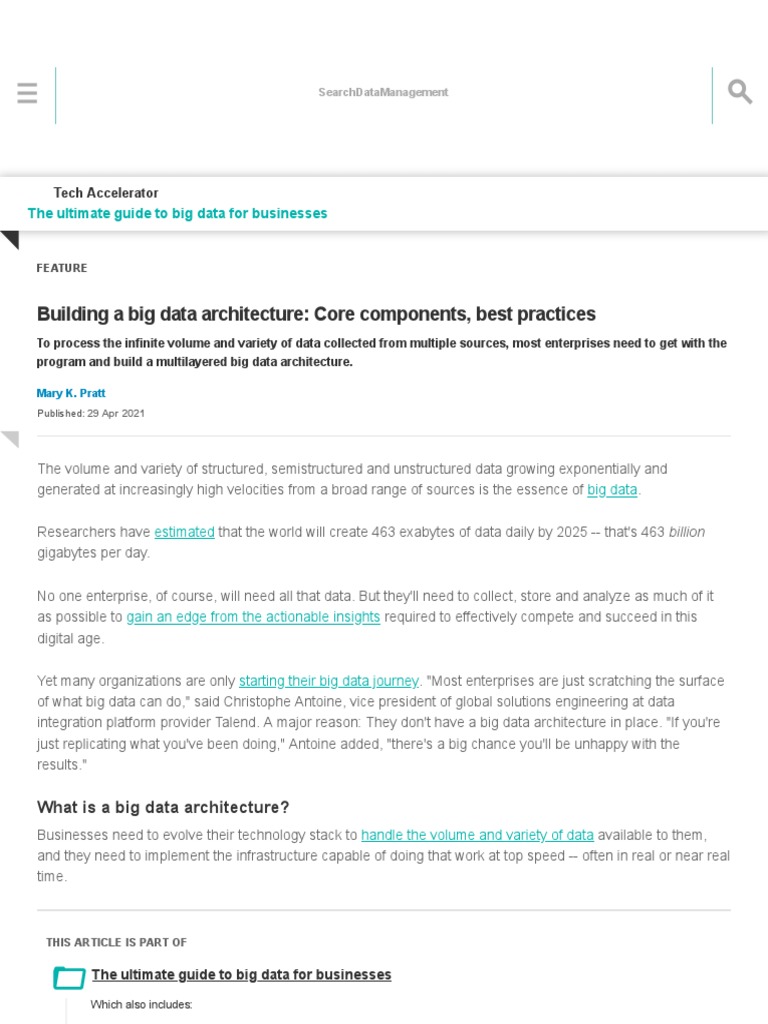Click the Tech Accelerator label

click(106, 193)
